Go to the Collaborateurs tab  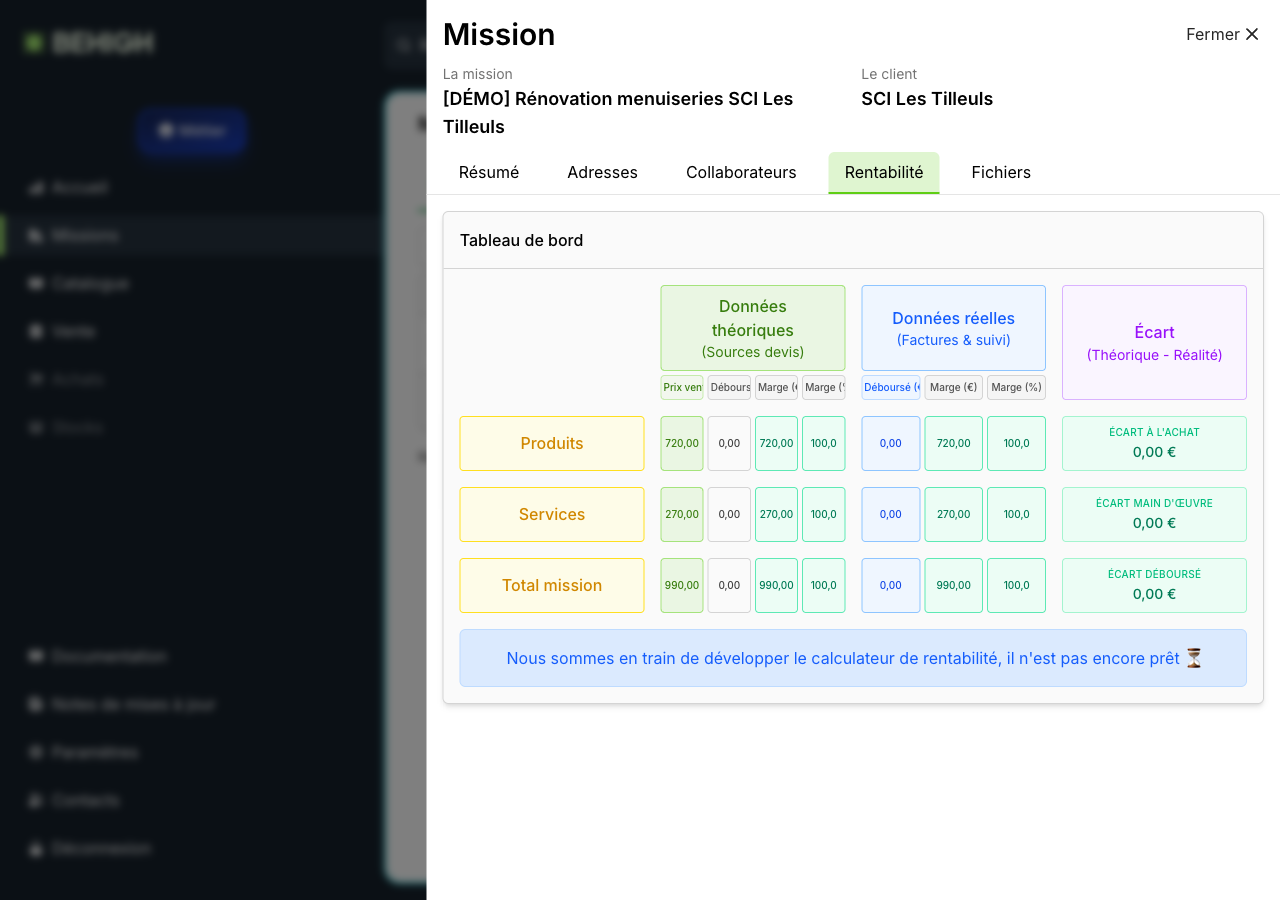point(741,172)
